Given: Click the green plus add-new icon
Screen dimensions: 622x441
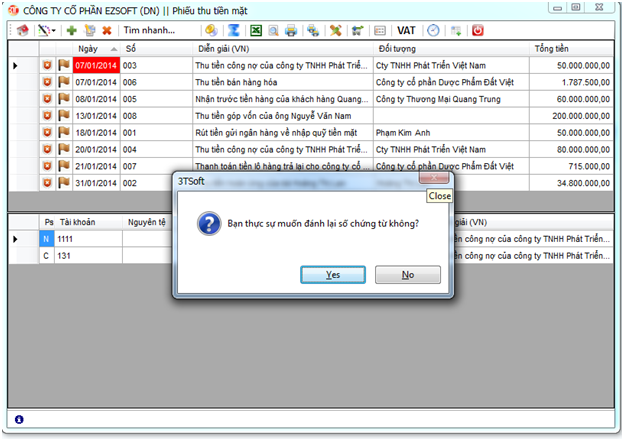Looking at the screenshot, I should (71, 31).
